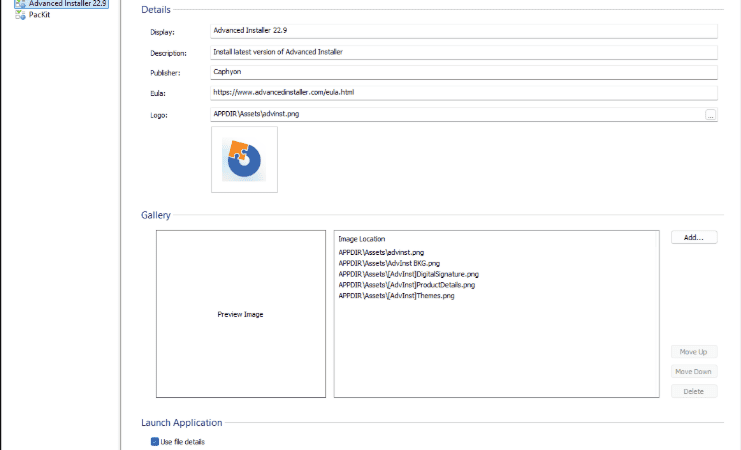Click the gallery Delete button
The height and width of the screenshot is (450, 741).
point(694,391)
